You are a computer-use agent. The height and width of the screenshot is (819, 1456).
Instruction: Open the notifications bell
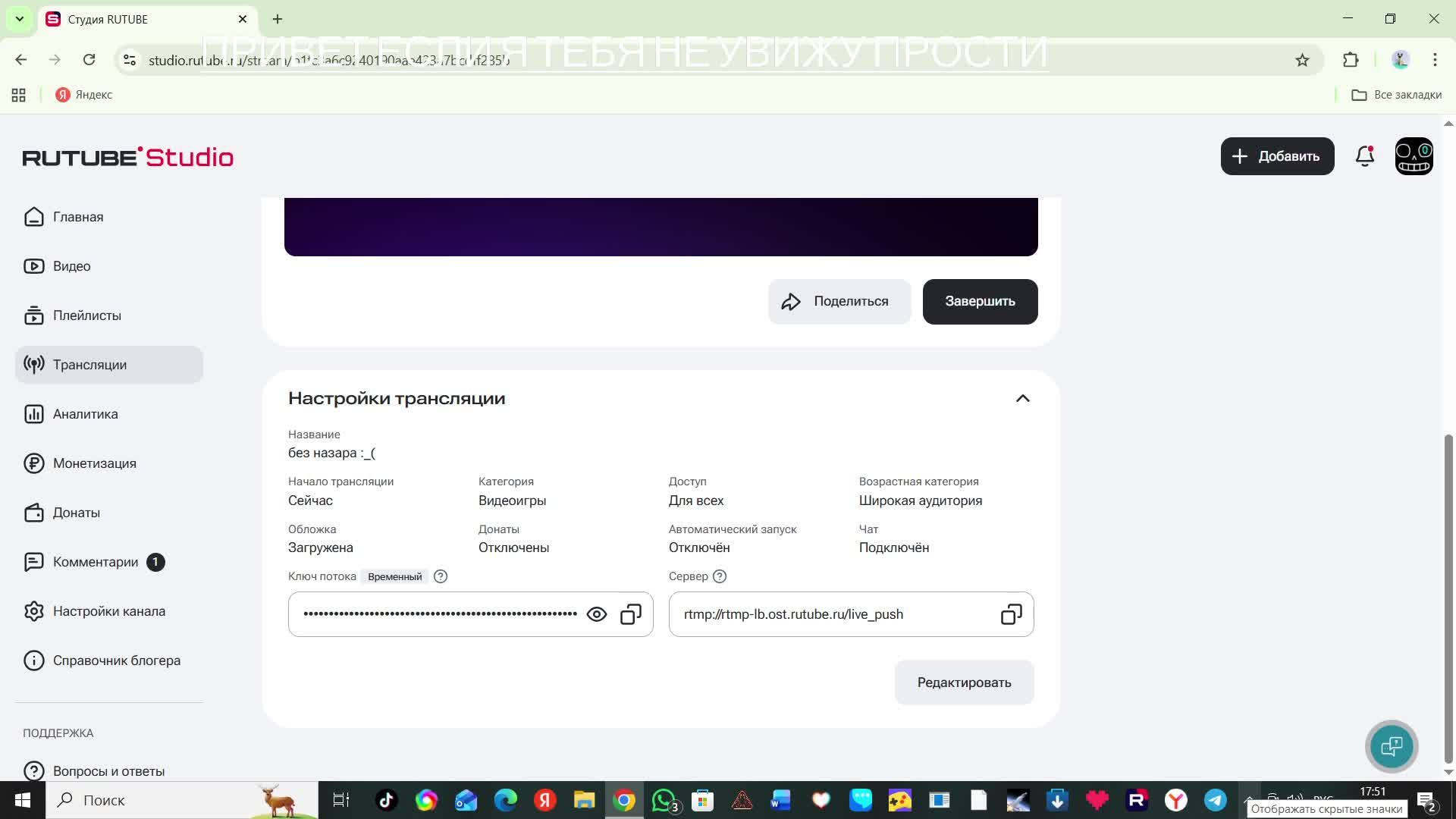point(1364,156)
